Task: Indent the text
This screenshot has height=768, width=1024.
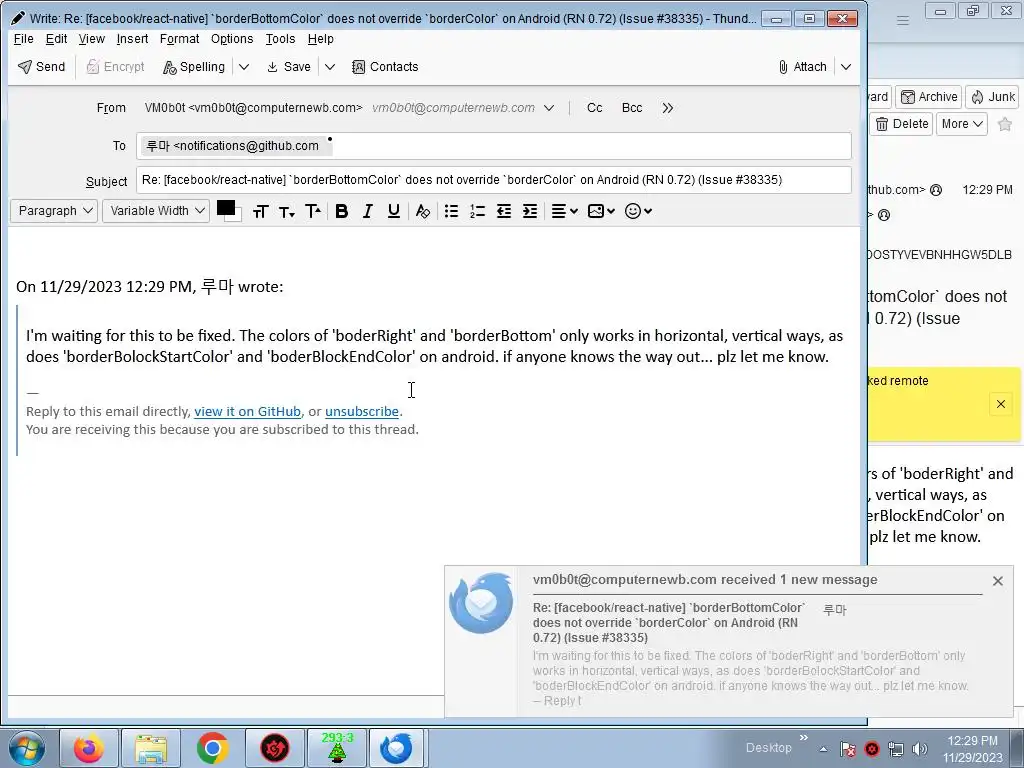Action: pos(530,211)
